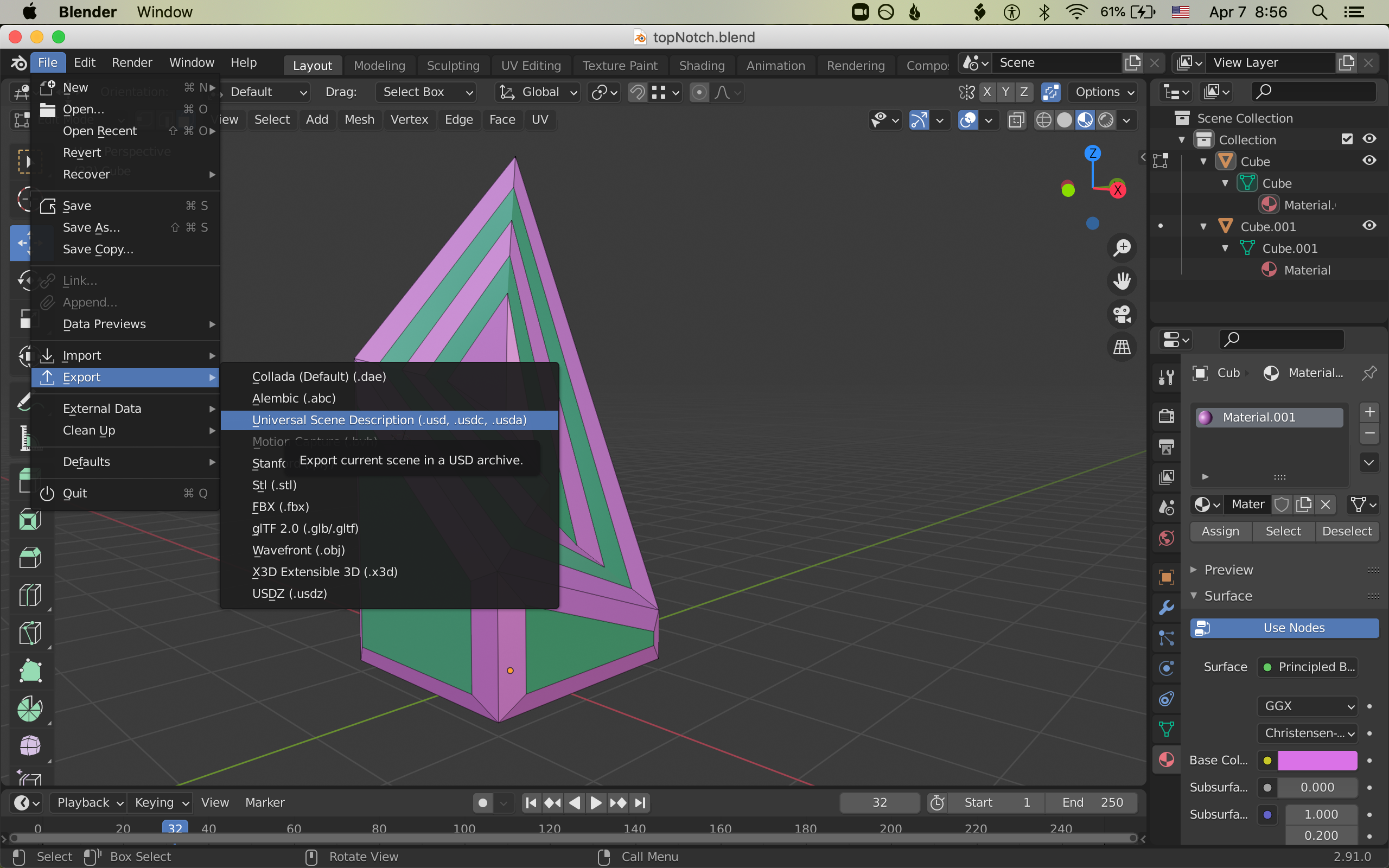Open the Material properties tab icon

click(1167, 759)
